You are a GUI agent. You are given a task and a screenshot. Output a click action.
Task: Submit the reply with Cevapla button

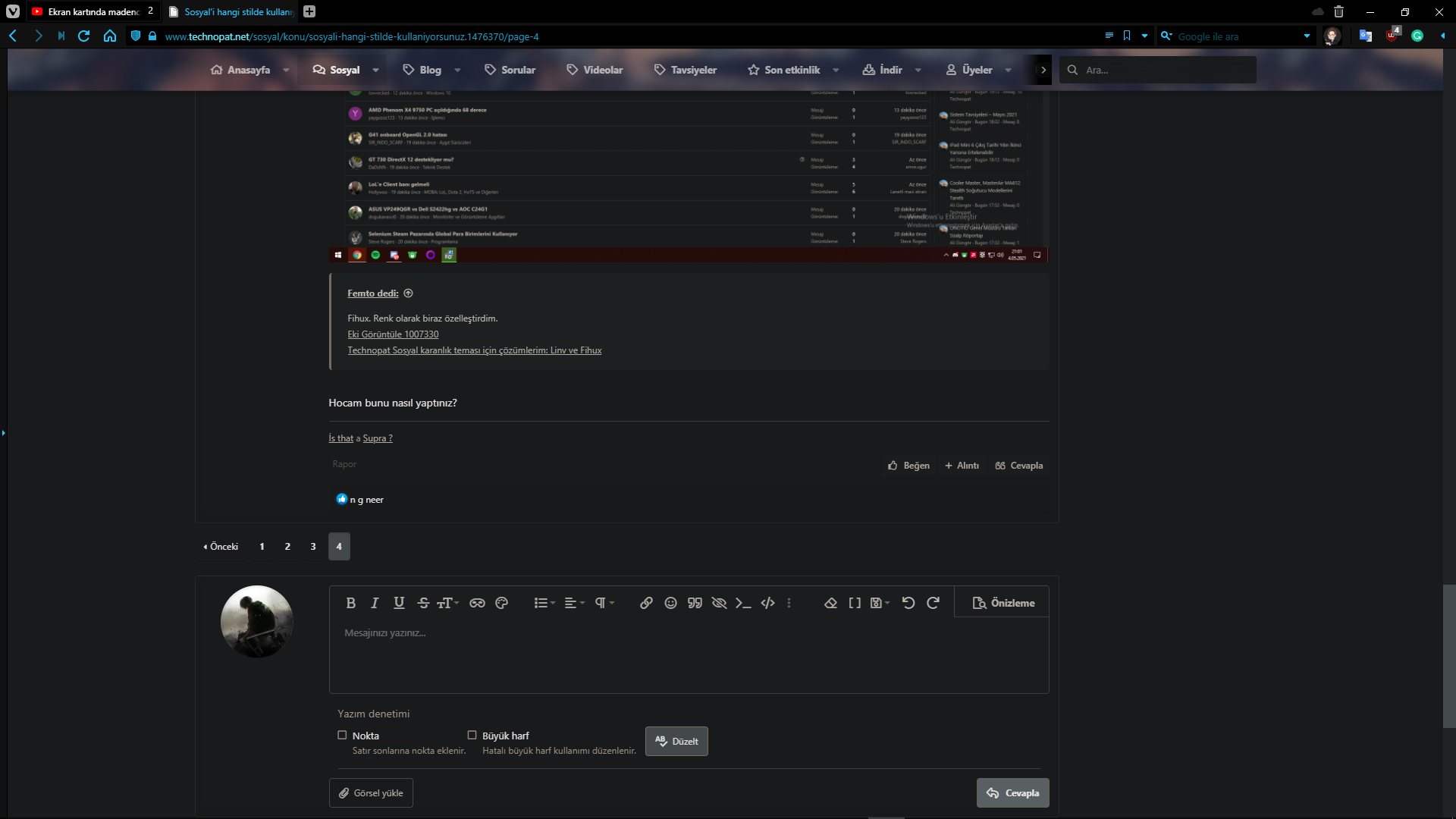point(1012,792)
